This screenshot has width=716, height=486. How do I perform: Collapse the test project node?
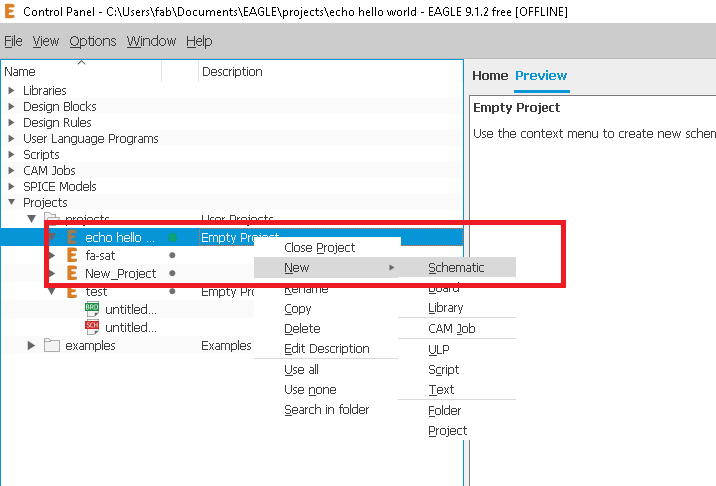(x=52, y=291)
